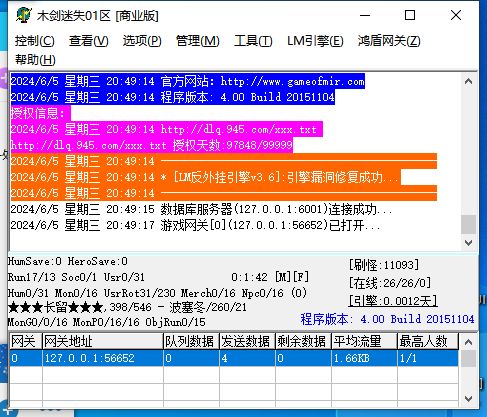Viewport: 487px width, 417px height.
Task: Open the 选项(P) menu
Action: (142, 41)
